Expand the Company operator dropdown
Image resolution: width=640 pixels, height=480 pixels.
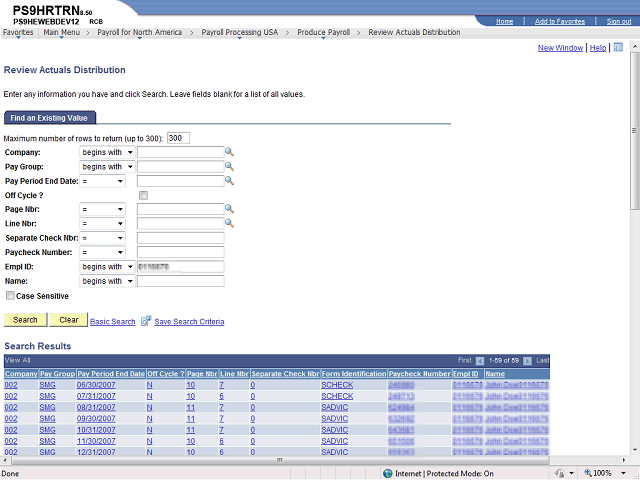tap(107, 153)
